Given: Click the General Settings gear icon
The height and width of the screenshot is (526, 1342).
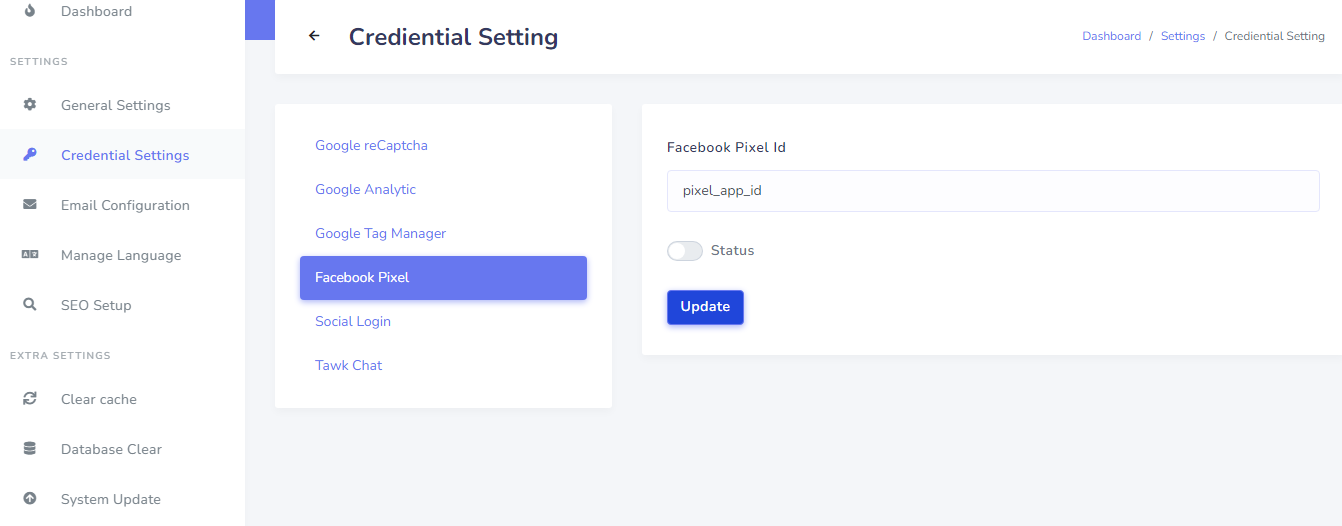Looking at the screenshot, I should (29, 104).
